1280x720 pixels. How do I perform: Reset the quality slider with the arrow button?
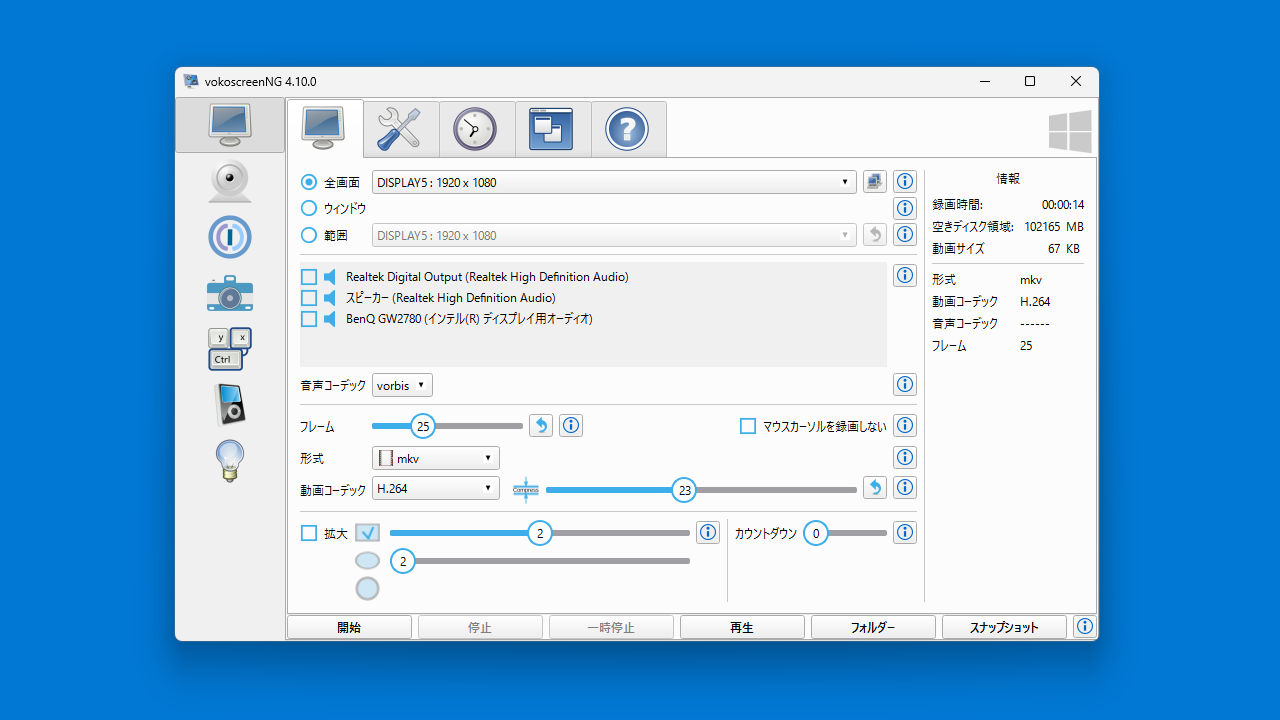875,488
